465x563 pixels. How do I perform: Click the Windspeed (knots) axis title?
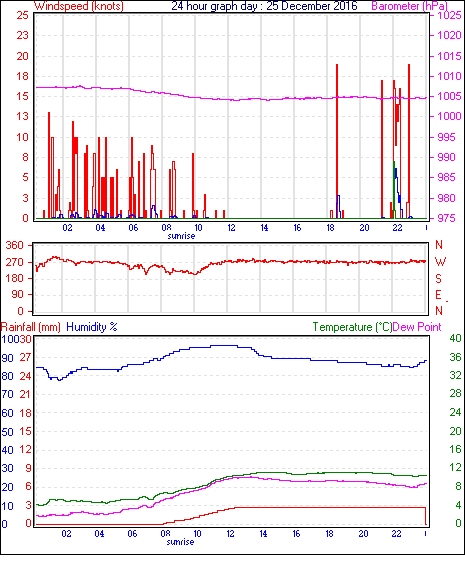pyautogui.click(x=79, y=6)
